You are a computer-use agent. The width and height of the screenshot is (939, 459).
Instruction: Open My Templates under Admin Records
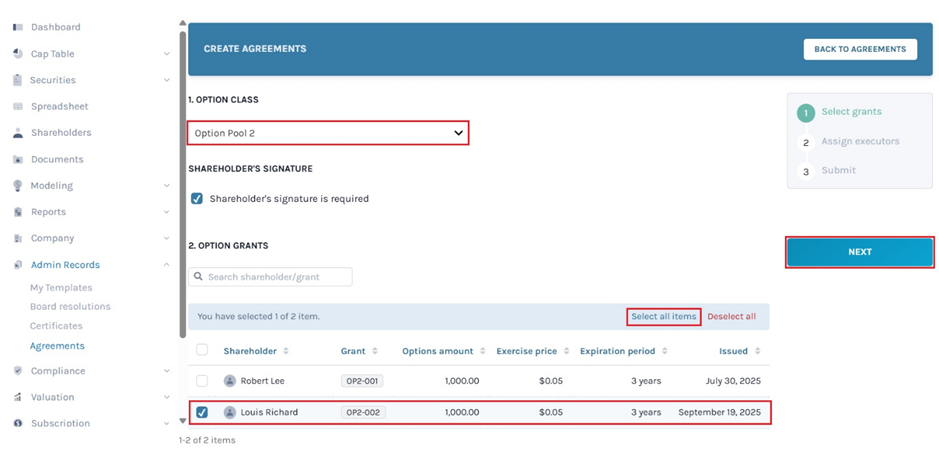(61, 288)
